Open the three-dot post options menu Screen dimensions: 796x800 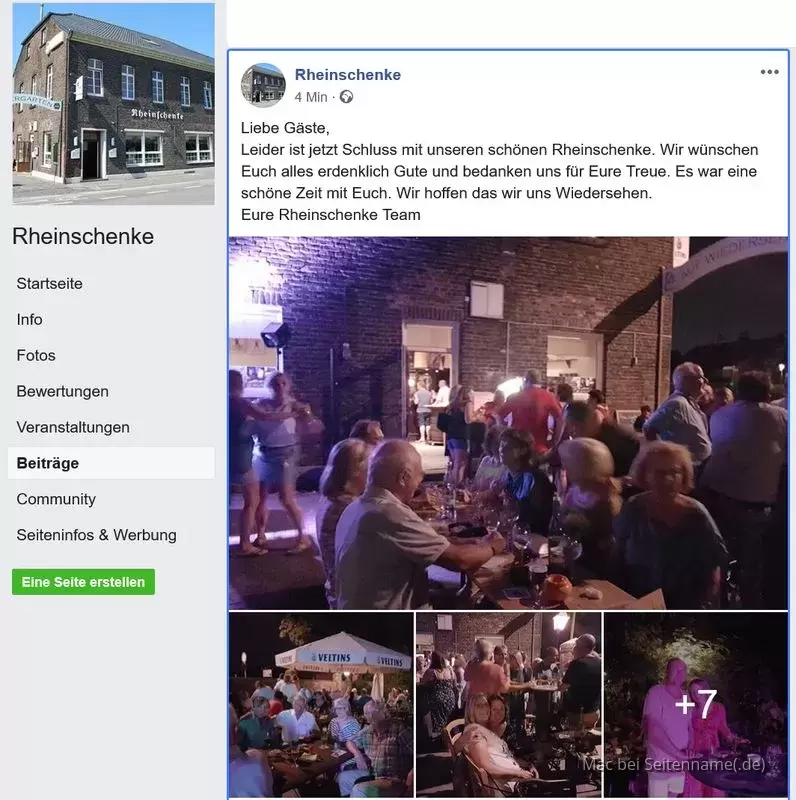pyautogui.click(x=769, y=72)
